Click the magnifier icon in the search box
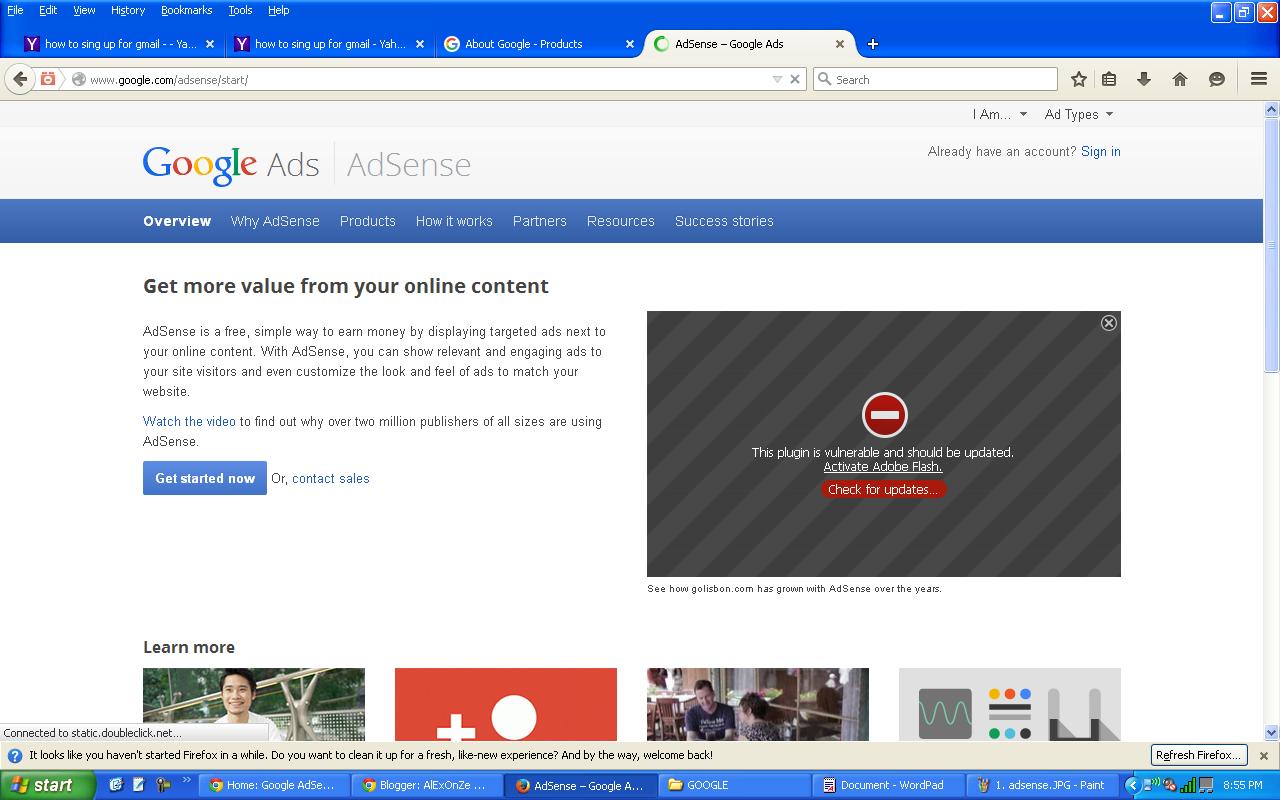This screenshot has width=1280, height=800. coord(825,79)
